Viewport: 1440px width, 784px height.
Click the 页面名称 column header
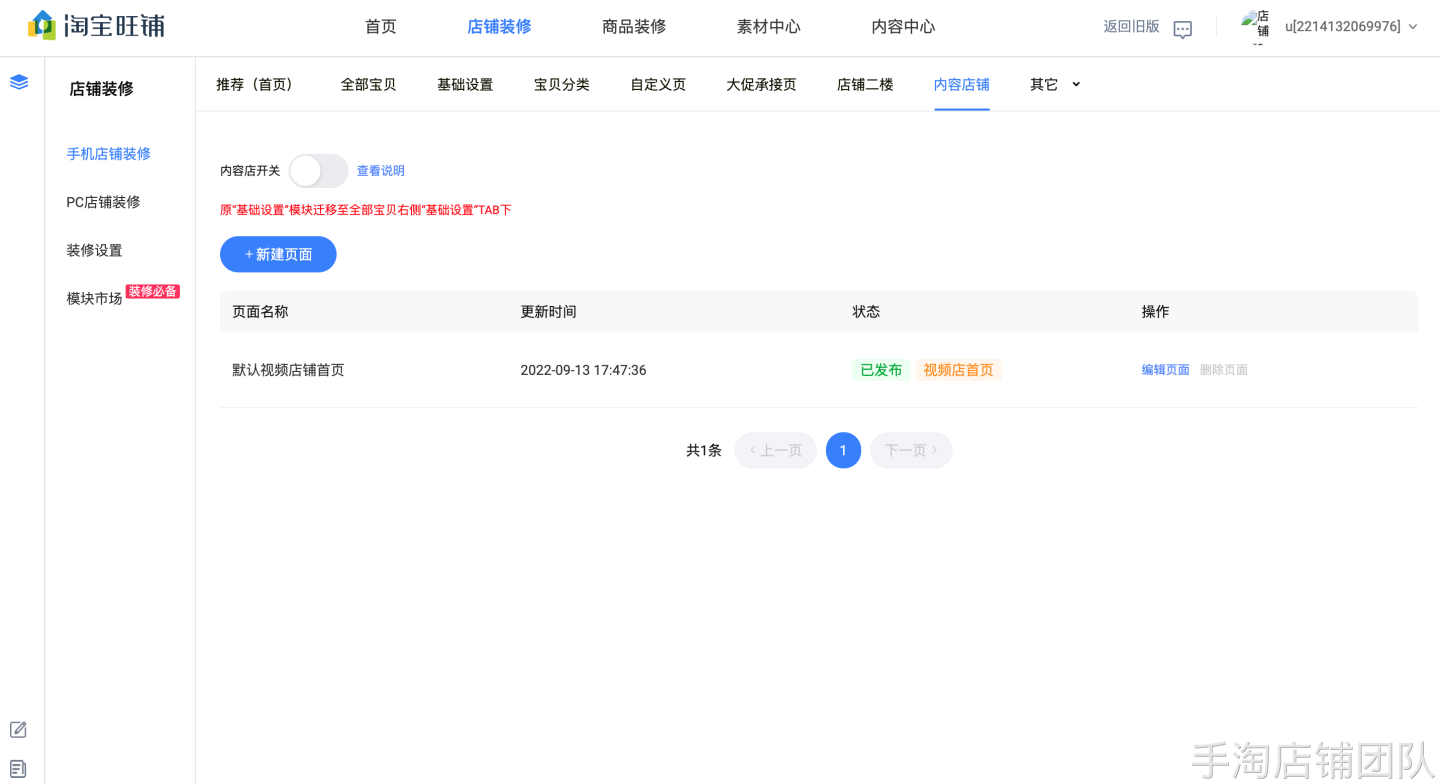[260, 312]
